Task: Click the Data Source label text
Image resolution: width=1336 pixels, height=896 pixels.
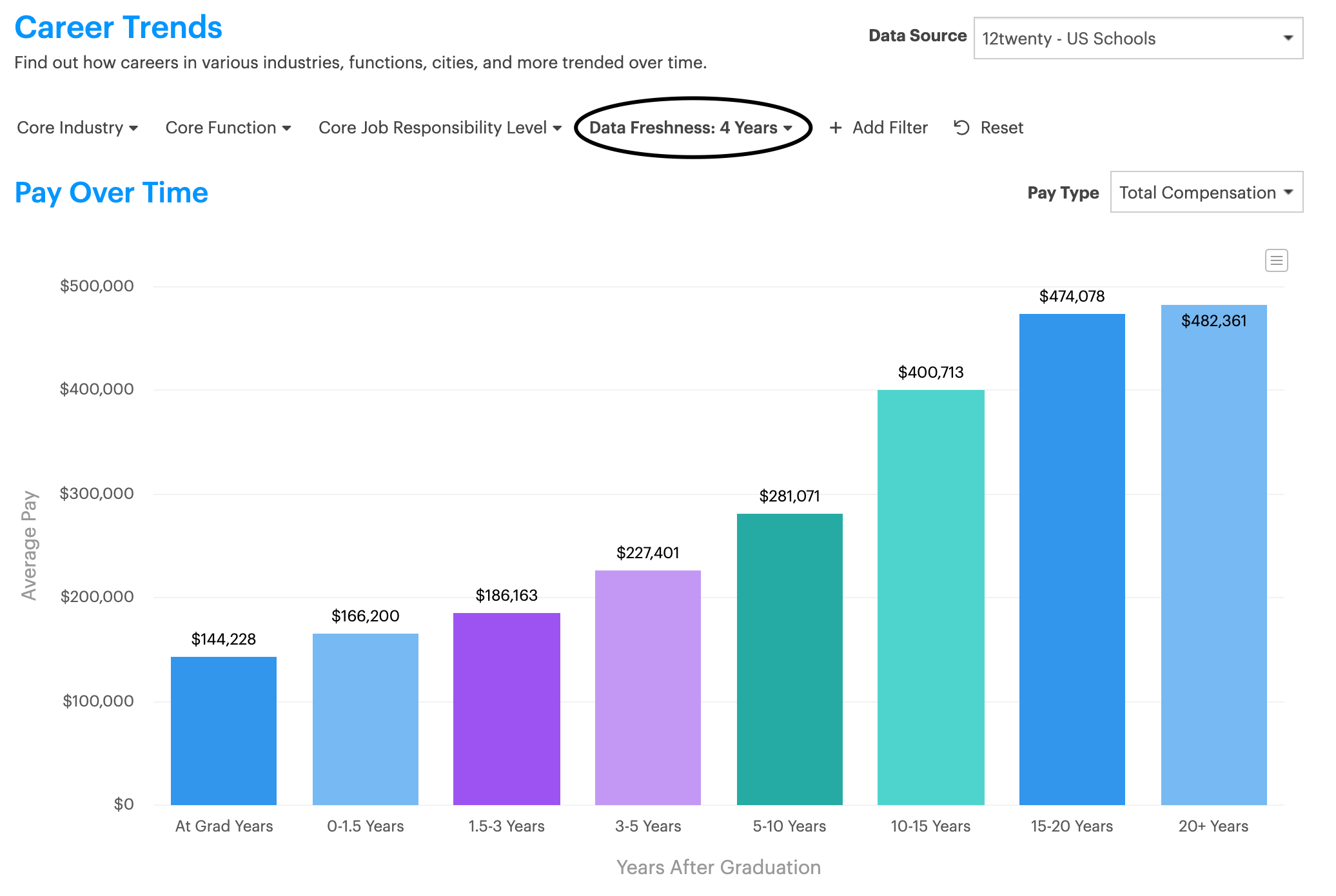Action: coord(918,35)
